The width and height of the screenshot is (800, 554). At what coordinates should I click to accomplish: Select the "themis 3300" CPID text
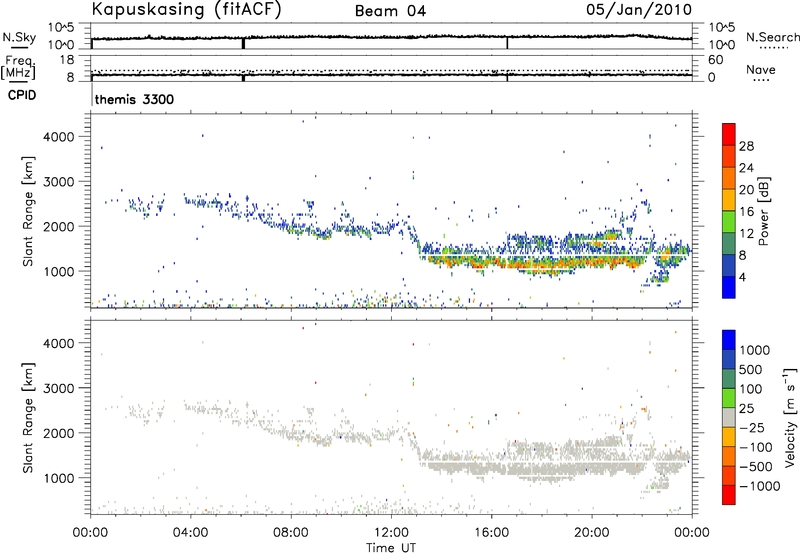134,99
